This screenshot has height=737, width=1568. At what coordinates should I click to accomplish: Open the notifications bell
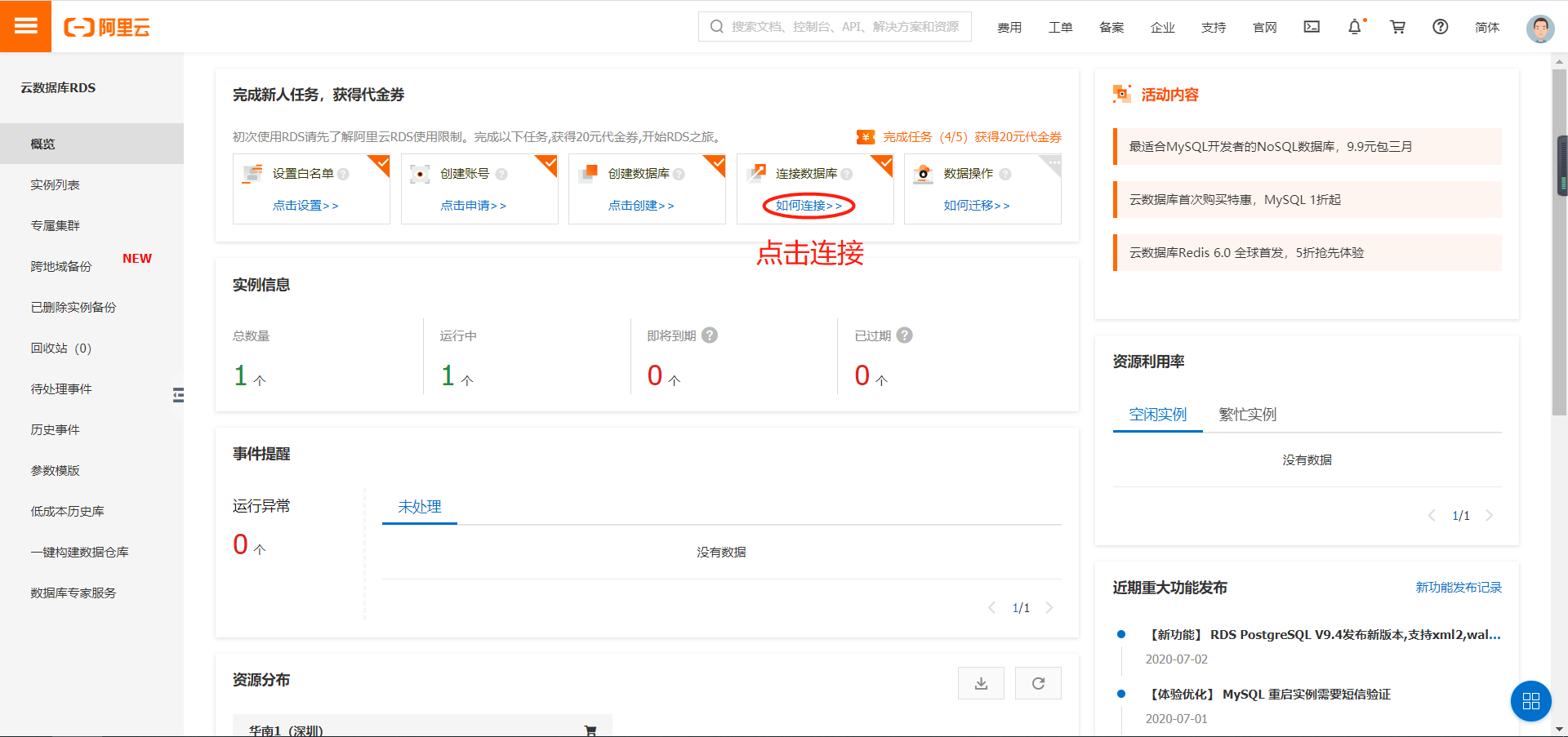(1356, 26)
